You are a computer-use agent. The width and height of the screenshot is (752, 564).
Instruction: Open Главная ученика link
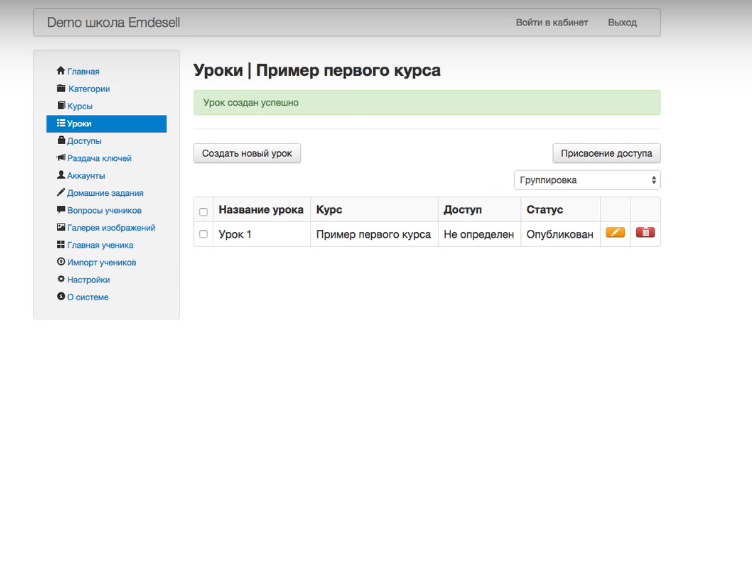point(100,245)
